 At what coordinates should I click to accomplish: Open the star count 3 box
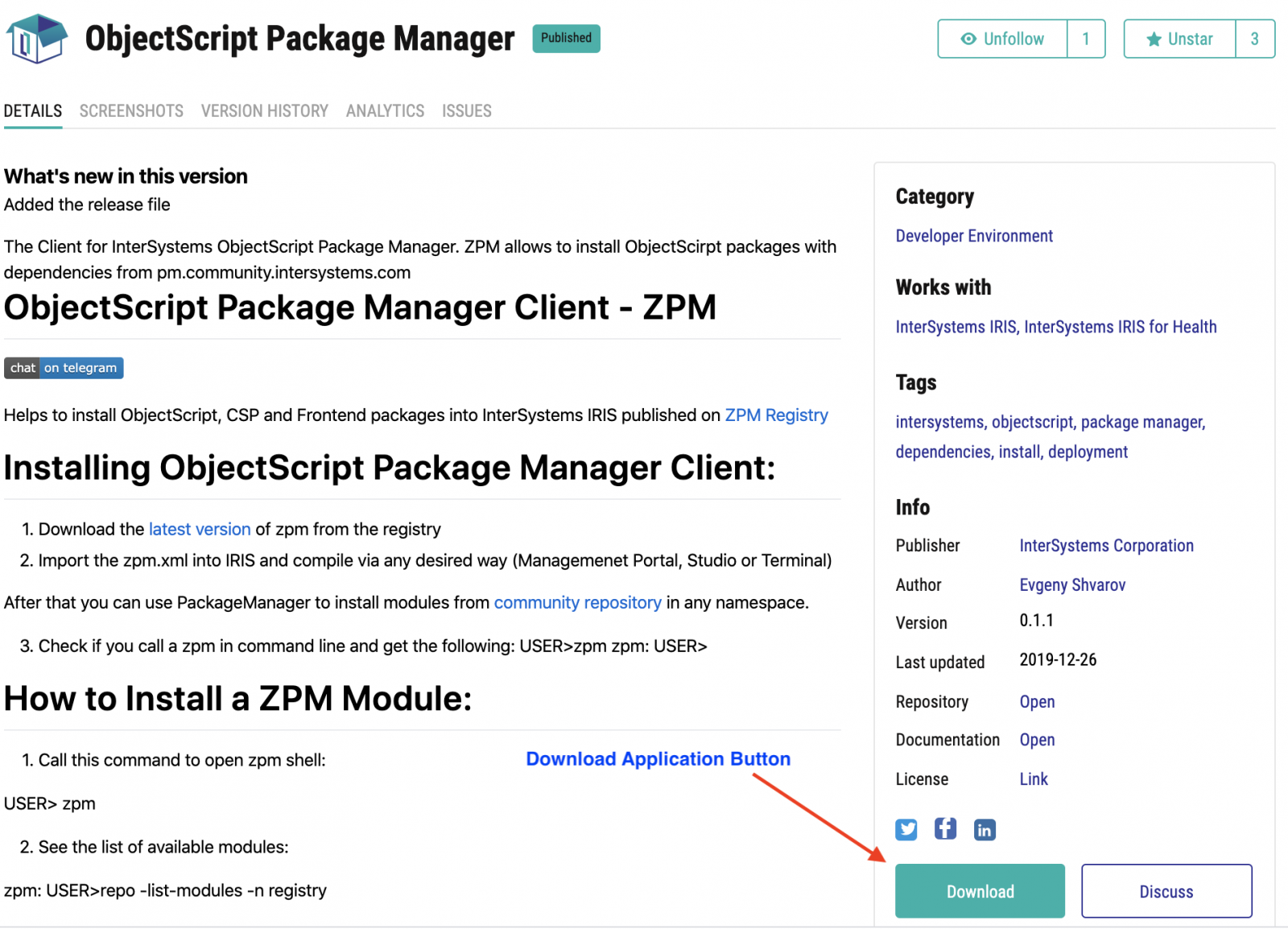[1255, 39]
